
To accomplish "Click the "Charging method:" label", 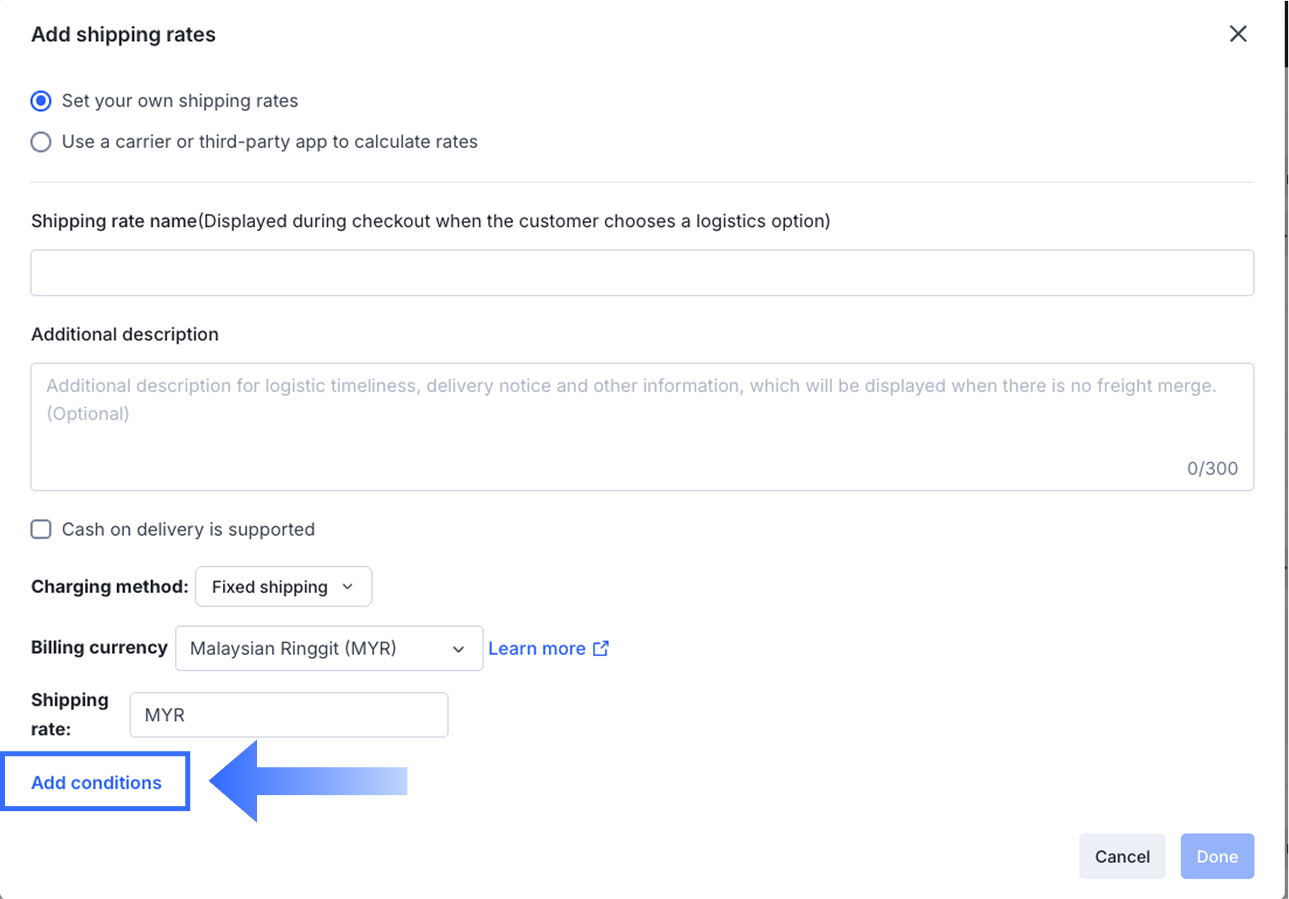I will pos(110,587).
